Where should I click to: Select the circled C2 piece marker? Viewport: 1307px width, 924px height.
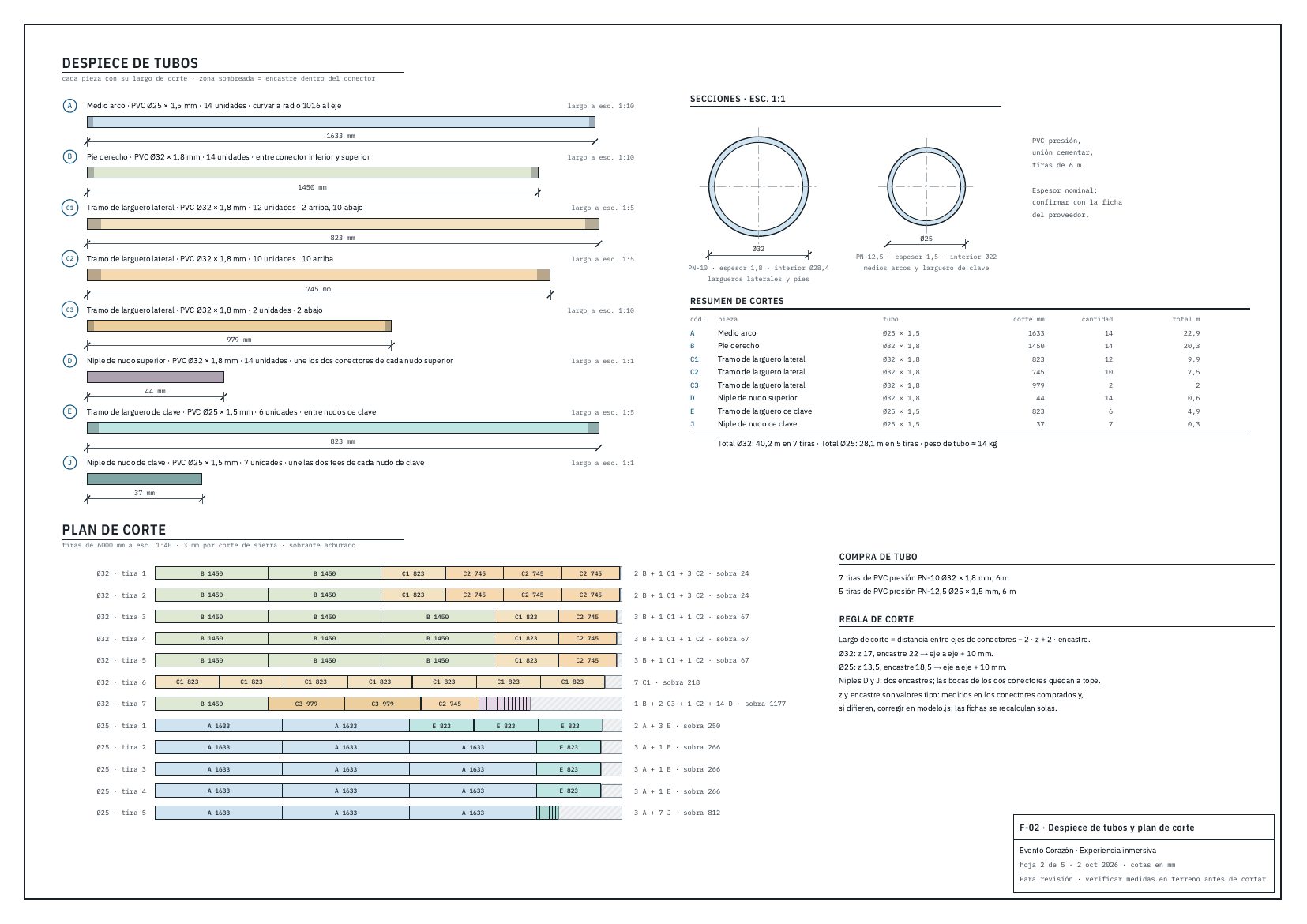coord(69,258)
